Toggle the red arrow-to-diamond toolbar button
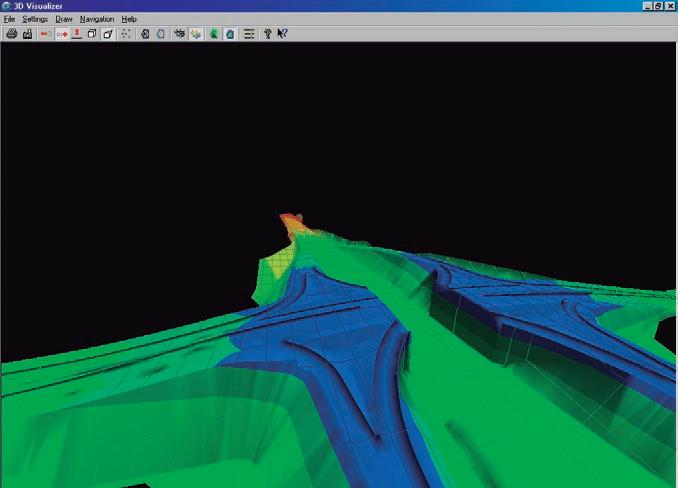The height and width of the screenshot is (488, 678). coord(62,34)
